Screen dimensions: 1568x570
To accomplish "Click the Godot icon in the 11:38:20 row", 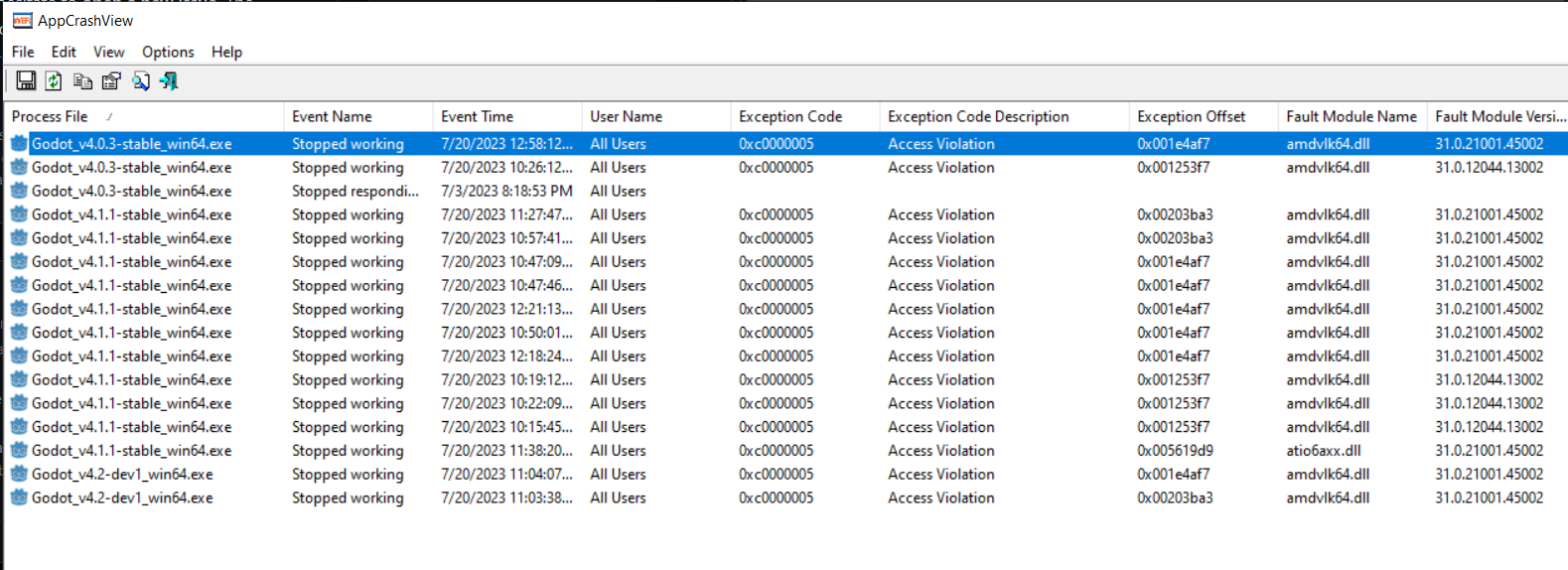I will click(19, 450).
